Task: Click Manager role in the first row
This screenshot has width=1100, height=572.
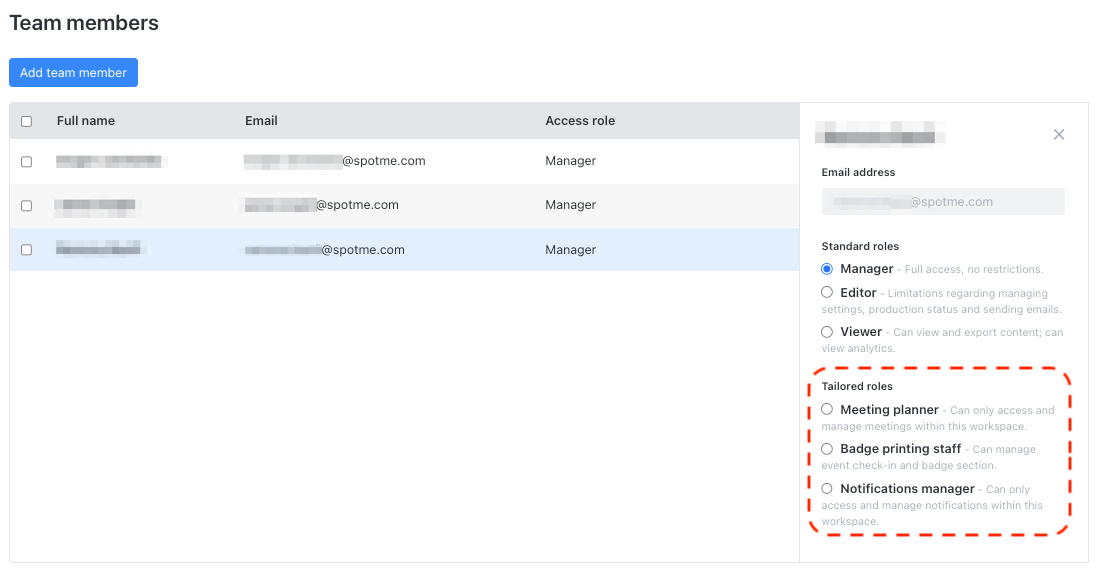Action: click(x=570, y=161)
